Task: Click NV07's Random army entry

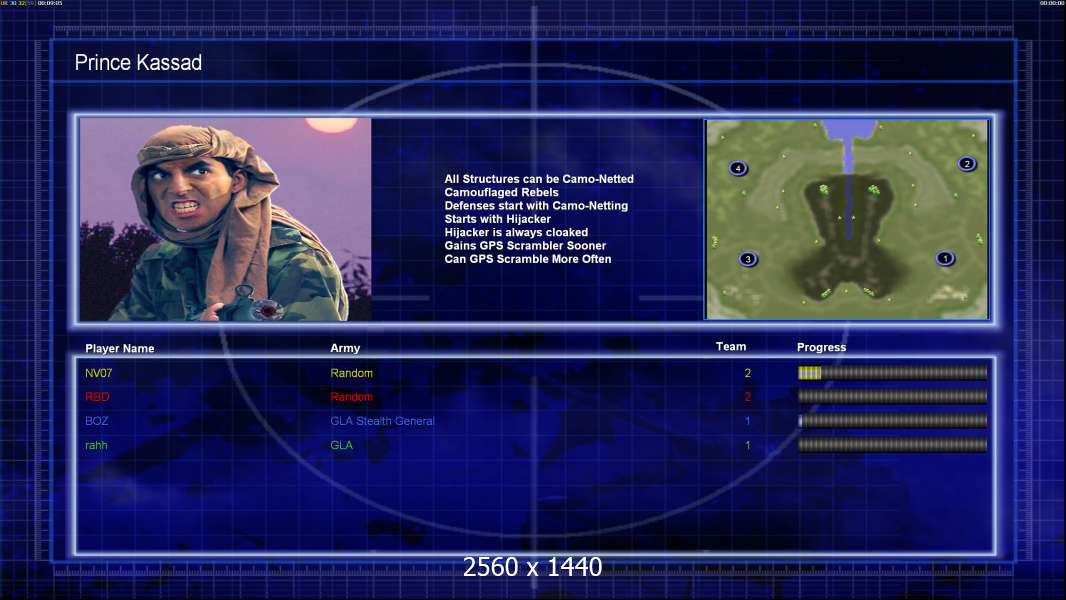Action: tap(351, 373)
